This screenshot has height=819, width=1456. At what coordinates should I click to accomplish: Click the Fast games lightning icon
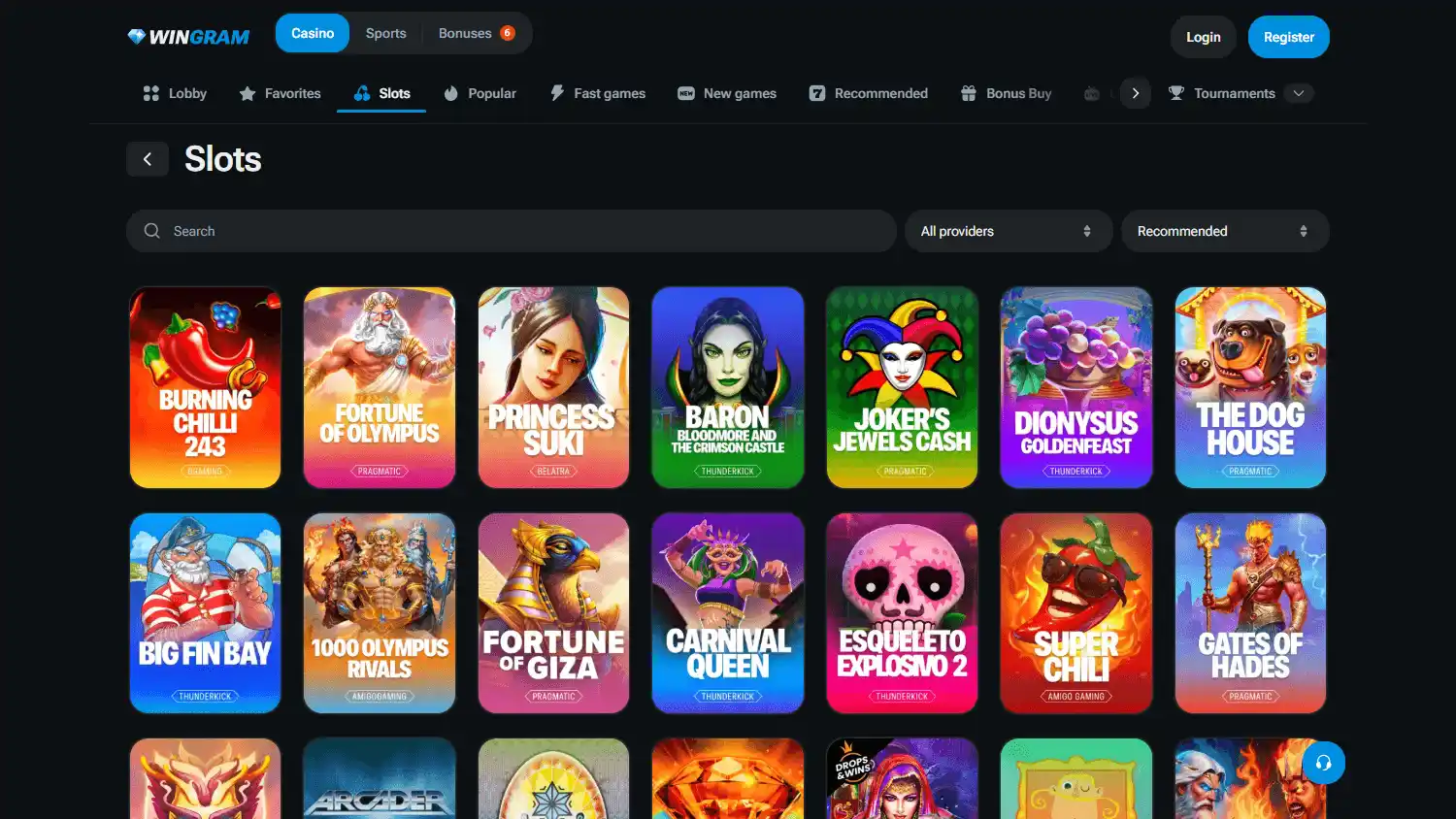coord(557,93)
